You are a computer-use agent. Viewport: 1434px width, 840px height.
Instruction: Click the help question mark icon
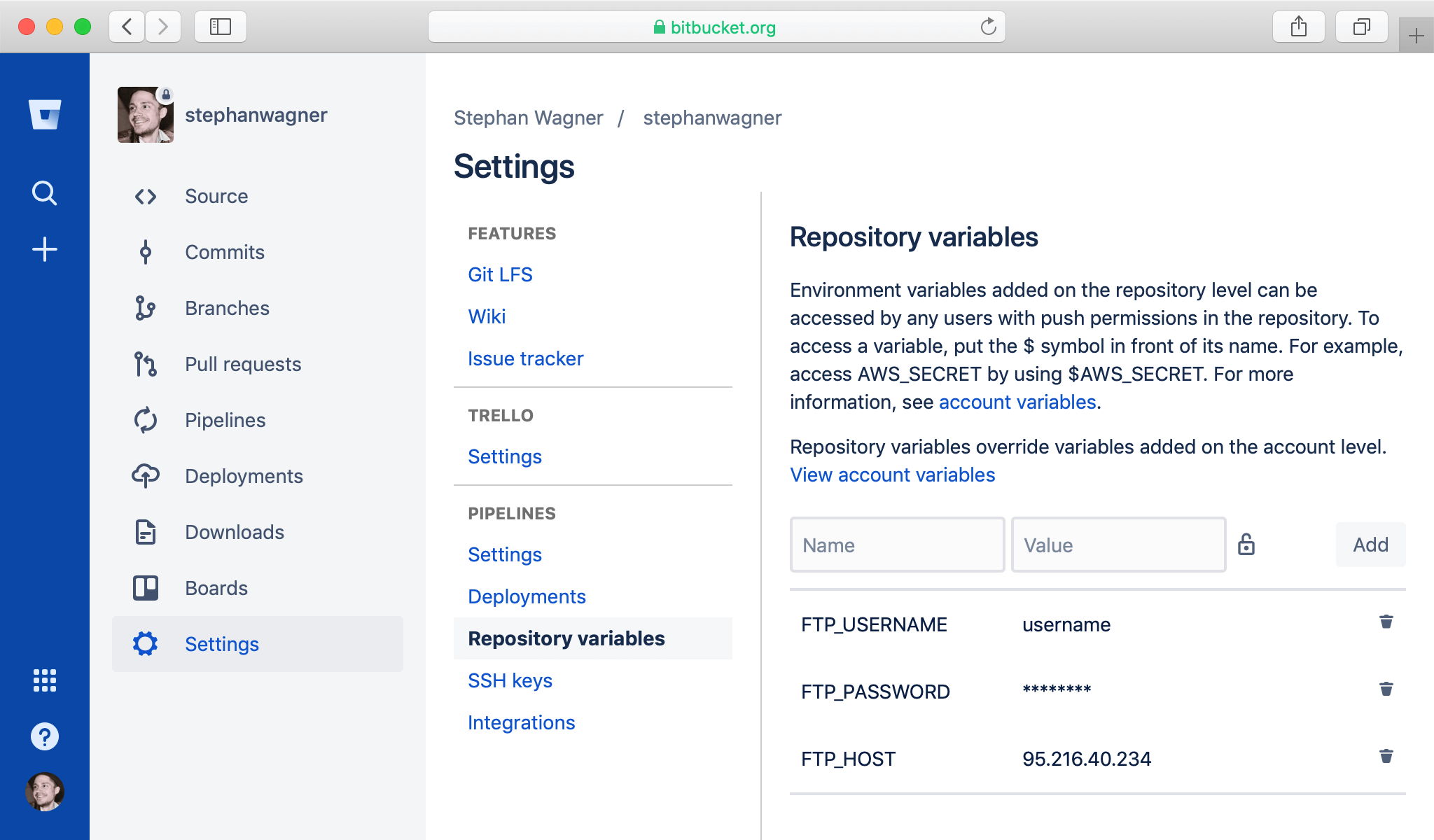(44, 735)
